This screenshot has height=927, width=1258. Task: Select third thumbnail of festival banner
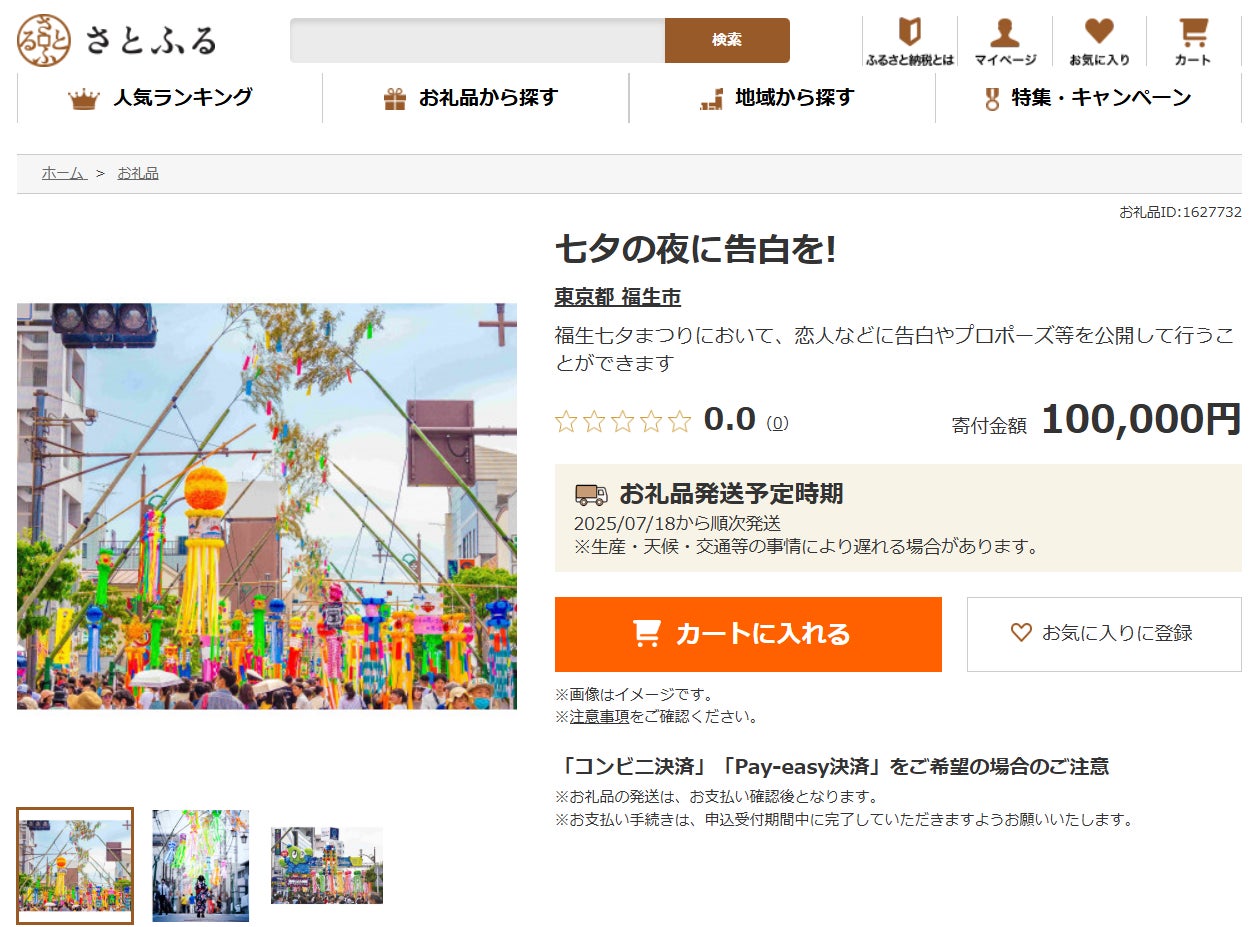click(x=327, y=866)
